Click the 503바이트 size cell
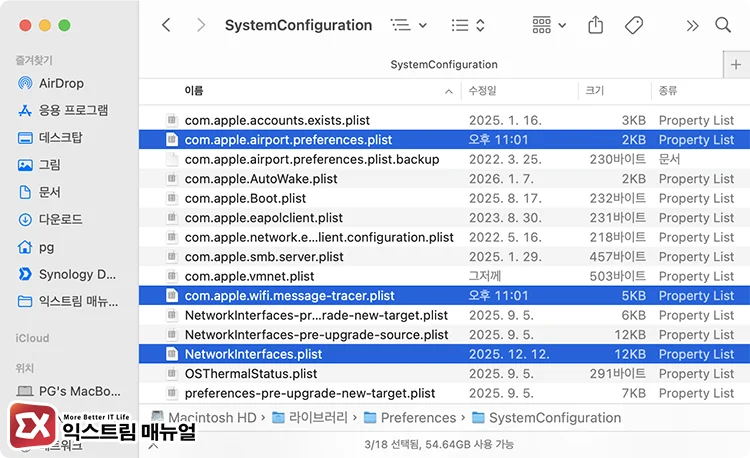Screen dimensions: 750x458 pos(618,276)
